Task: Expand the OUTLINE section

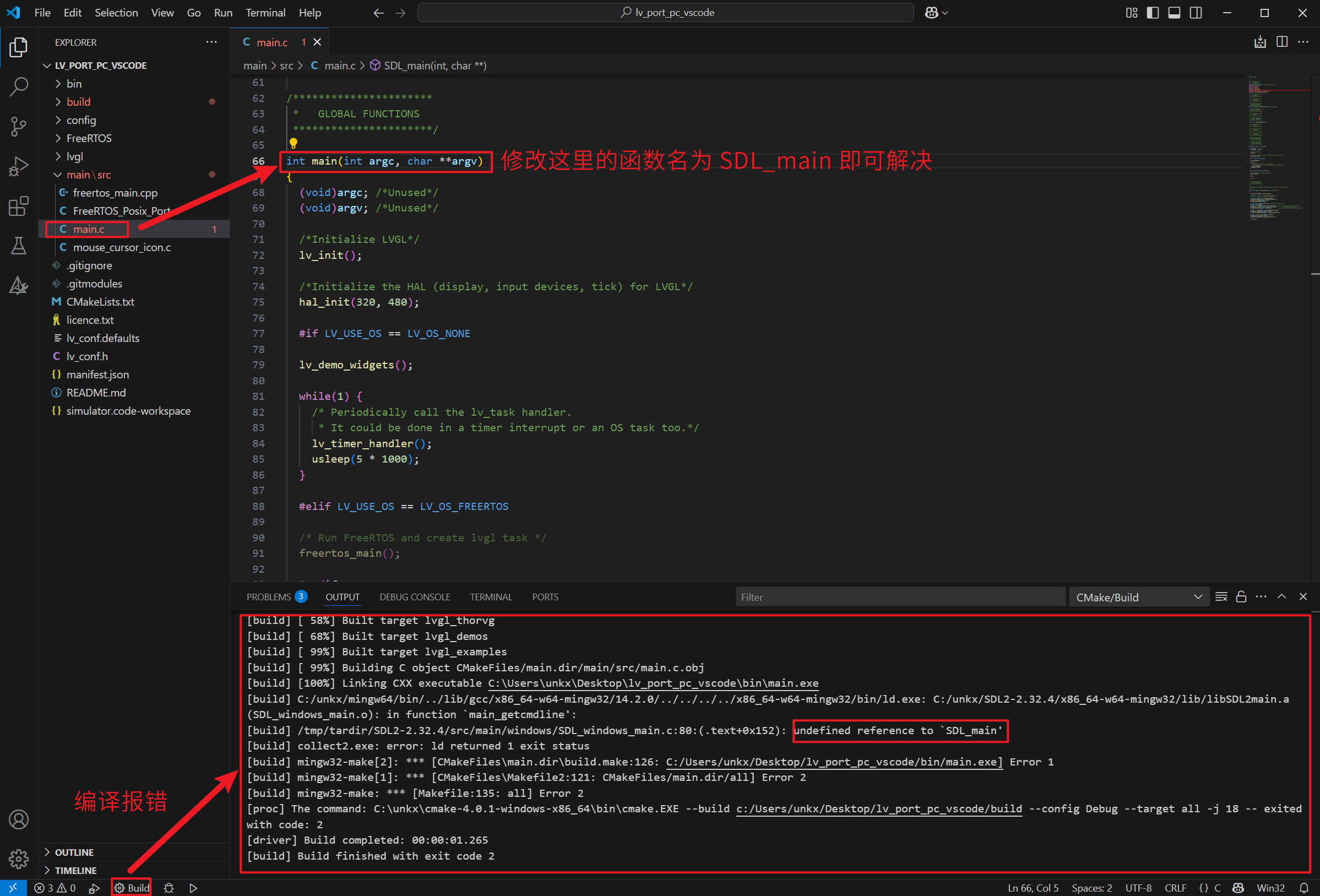Action: click(x=133, y=852)
